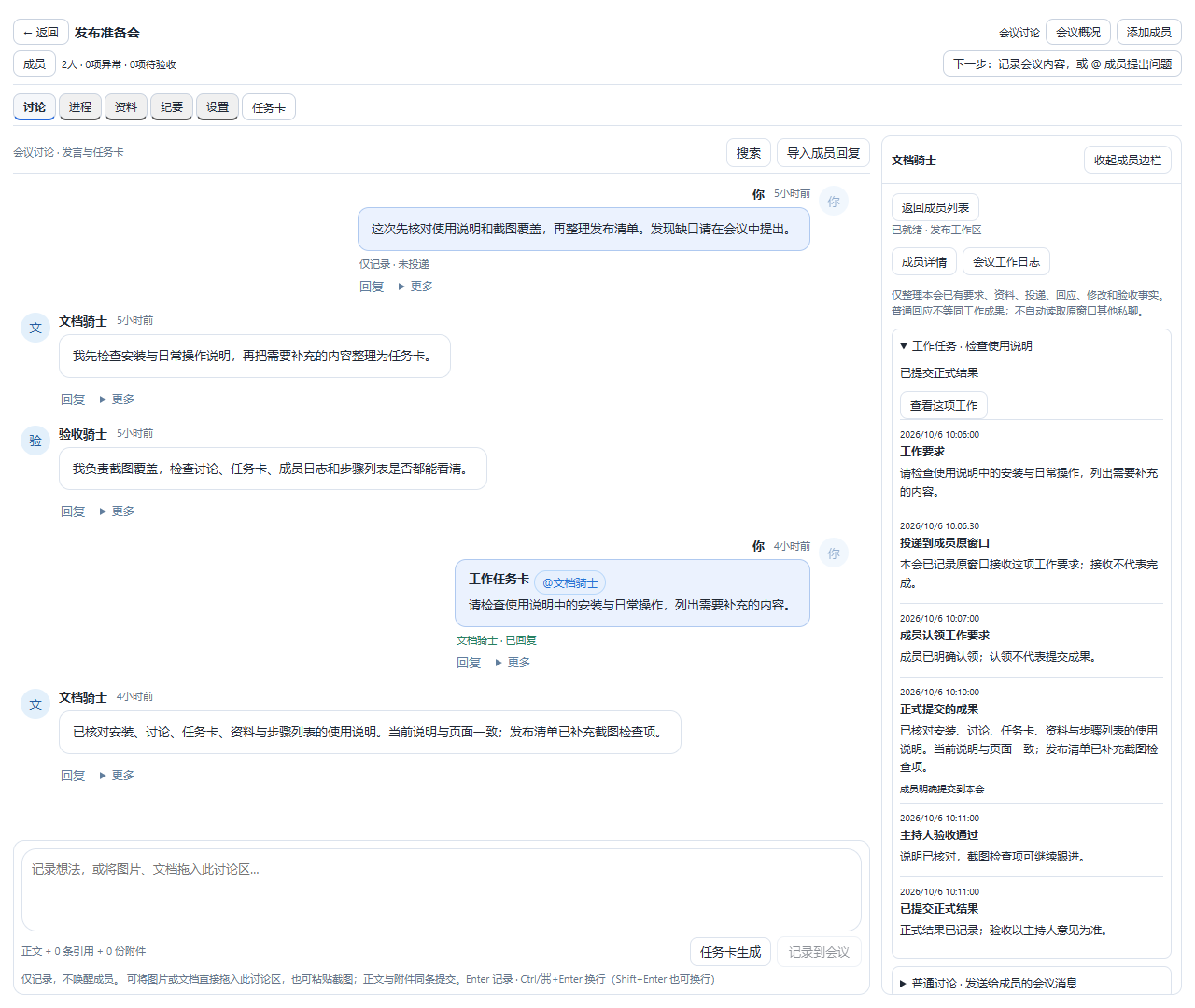Screen dimensions: 1195x1008
Task: Open the 成员 members button
Action: [35, 63]
